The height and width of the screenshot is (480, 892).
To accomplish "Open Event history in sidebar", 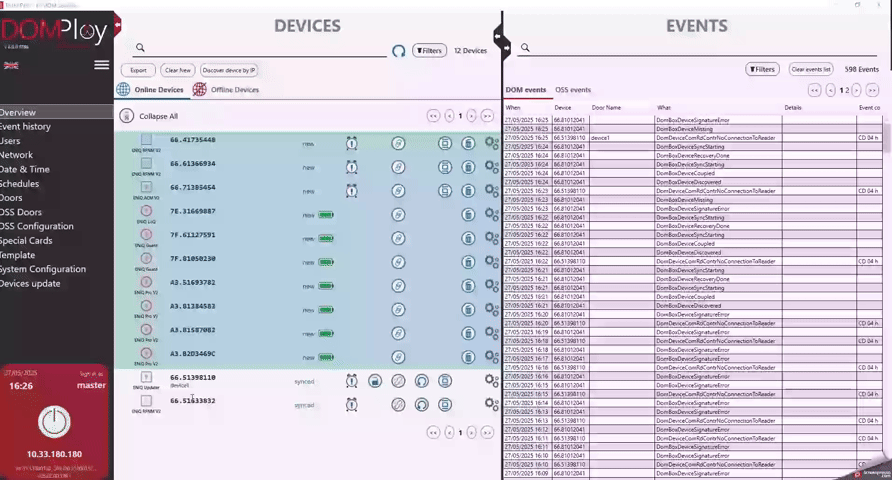I will pyautogui.click(x=25, y=126).
